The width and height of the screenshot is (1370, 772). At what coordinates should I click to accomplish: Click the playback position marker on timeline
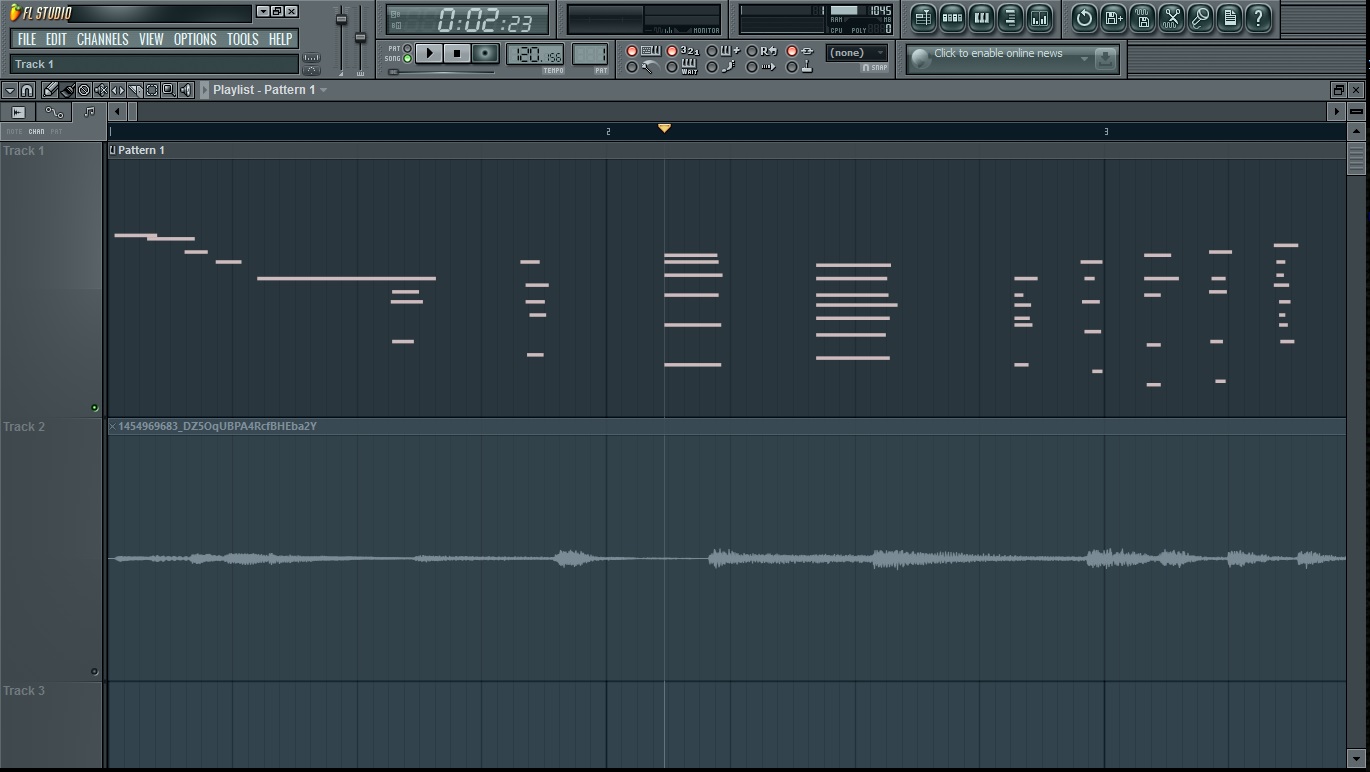click(x=664, y=128)
